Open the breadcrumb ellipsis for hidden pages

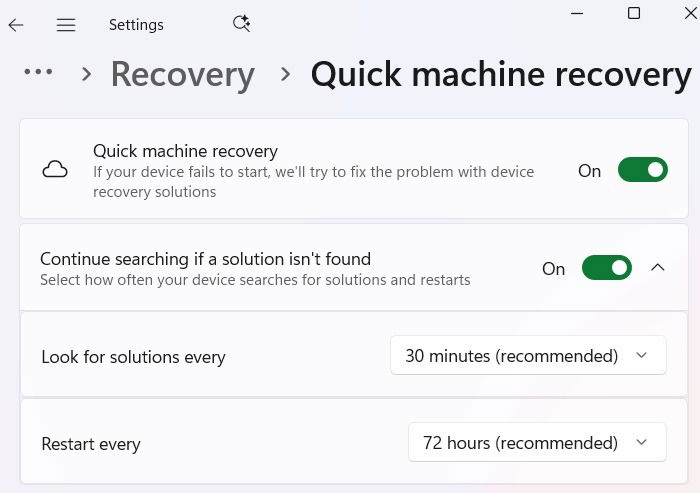38,72
